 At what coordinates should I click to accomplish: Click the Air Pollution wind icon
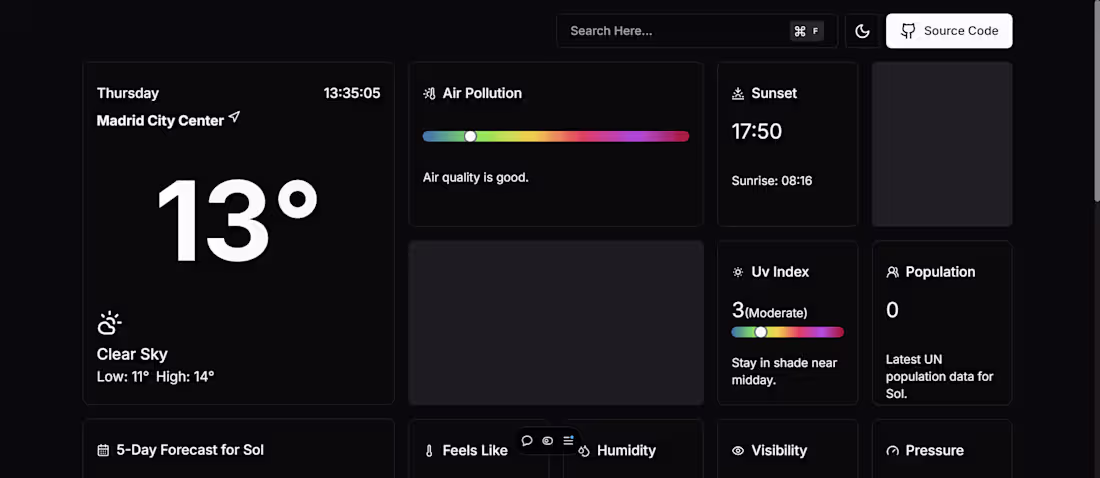429,94
